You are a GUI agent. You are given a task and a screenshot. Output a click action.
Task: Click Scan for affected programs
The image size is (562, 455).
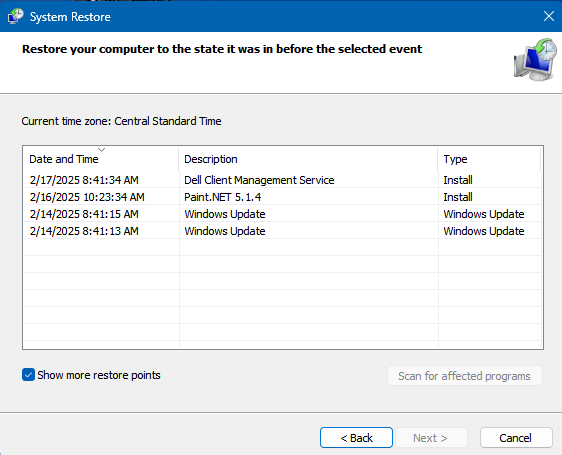(465, 376)
